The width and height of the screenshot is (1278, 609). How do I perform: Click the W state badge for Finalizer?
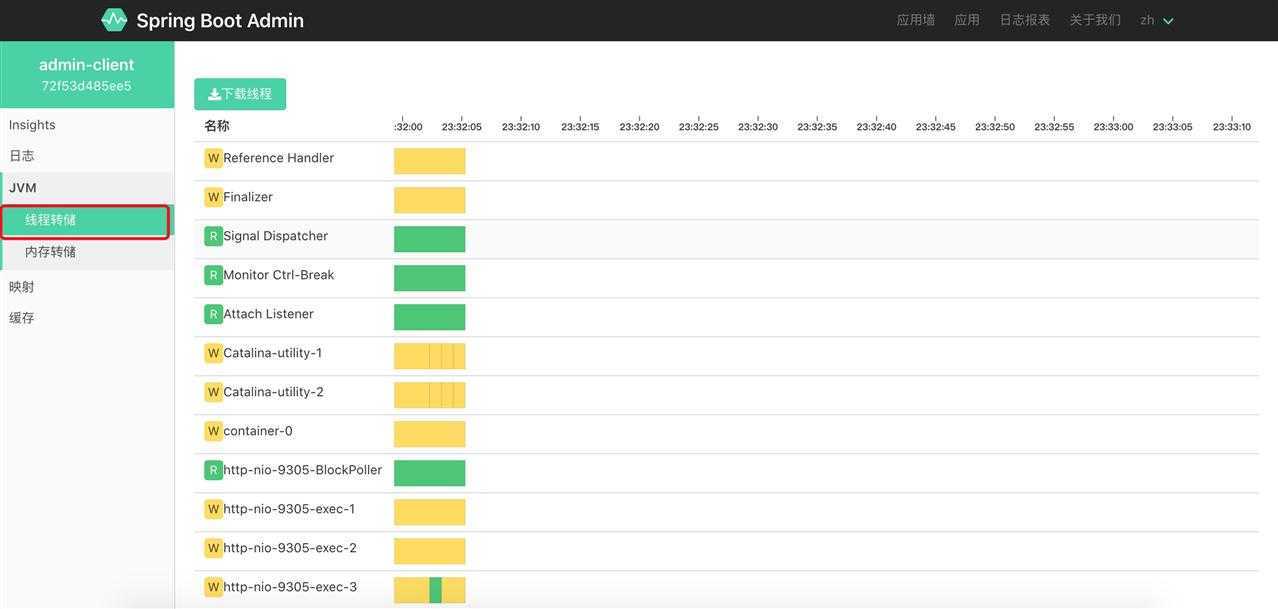click(213, 197)
